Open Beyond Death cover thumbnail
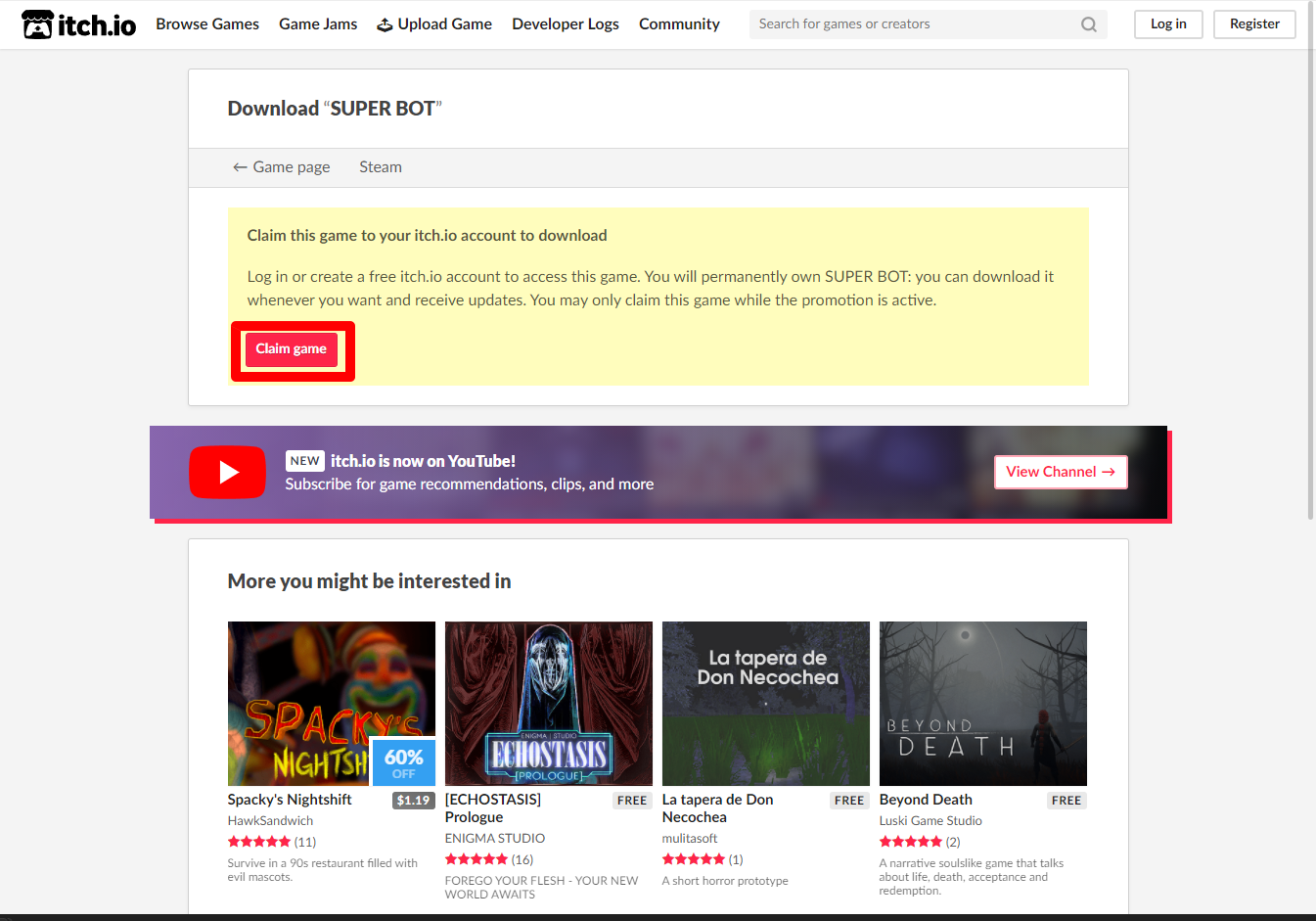Image resolution: width=1316 pixels, height=921 pixels. click(x=983, y=704)
